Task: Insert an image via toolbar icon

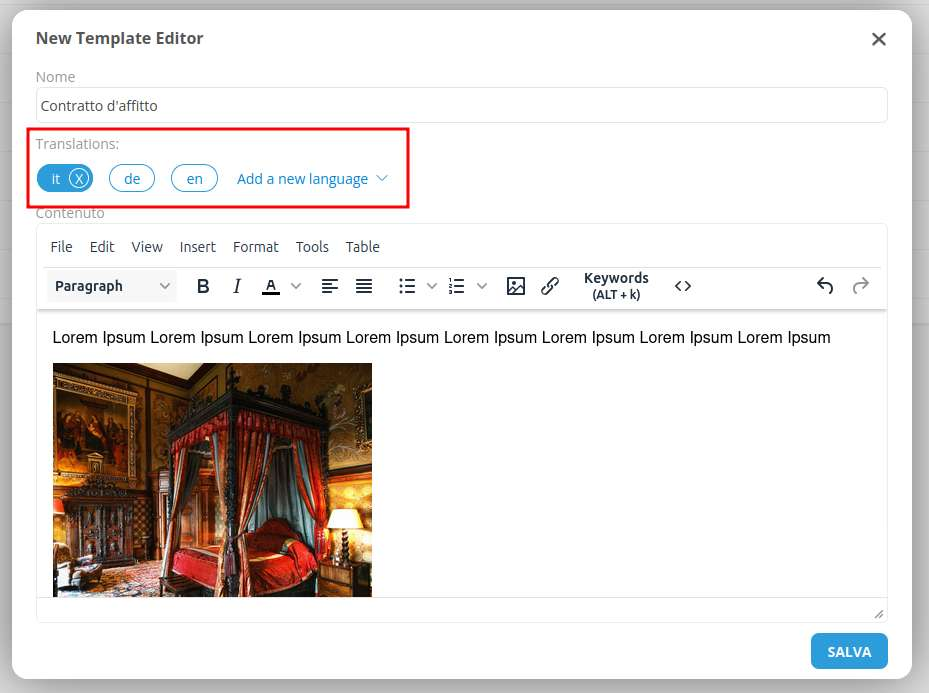Action: [516, 286]
